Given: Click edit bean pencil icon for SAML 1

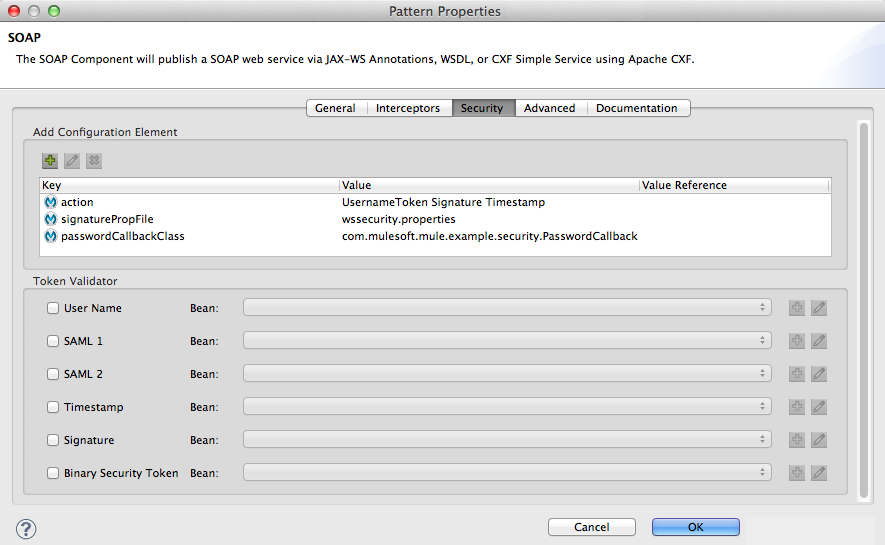Looking at the screenshot, I should click(x=819, y=341).
